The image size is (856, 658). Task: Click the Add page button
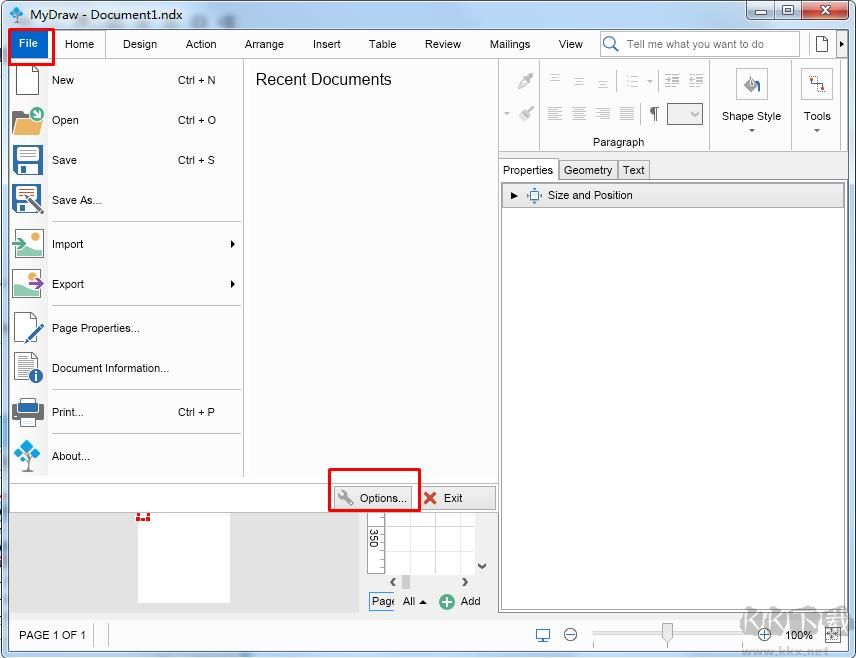(x=460, y=601)
